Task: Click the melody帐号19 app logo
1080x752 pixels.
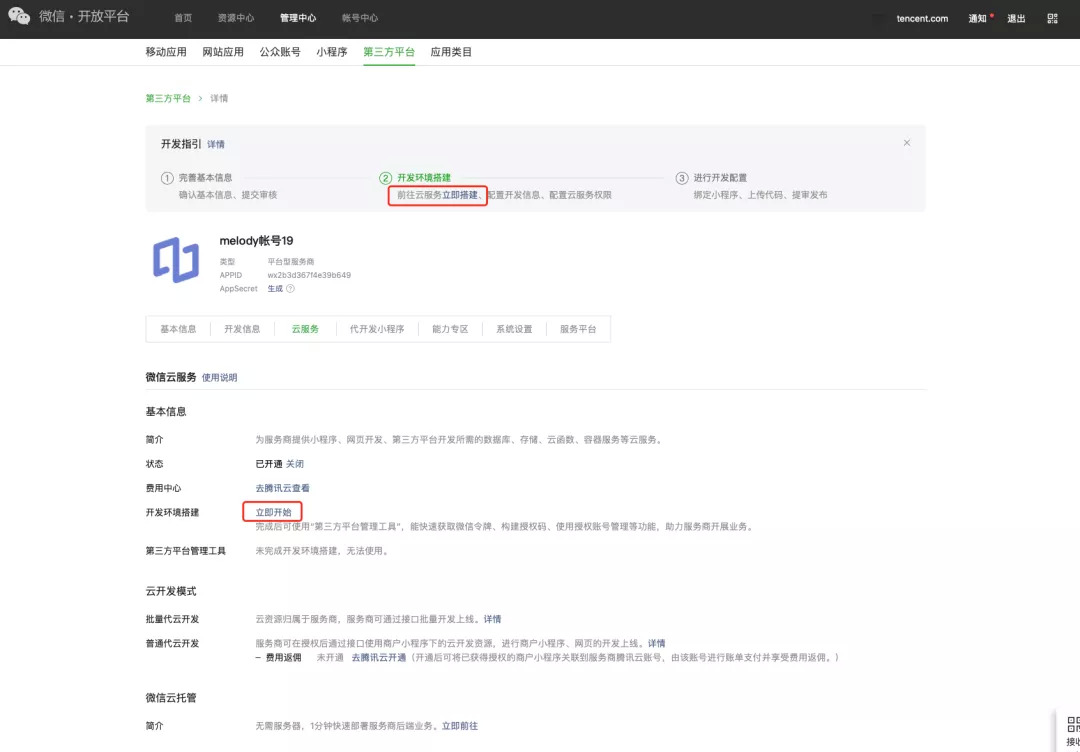Action: point(176,260)
